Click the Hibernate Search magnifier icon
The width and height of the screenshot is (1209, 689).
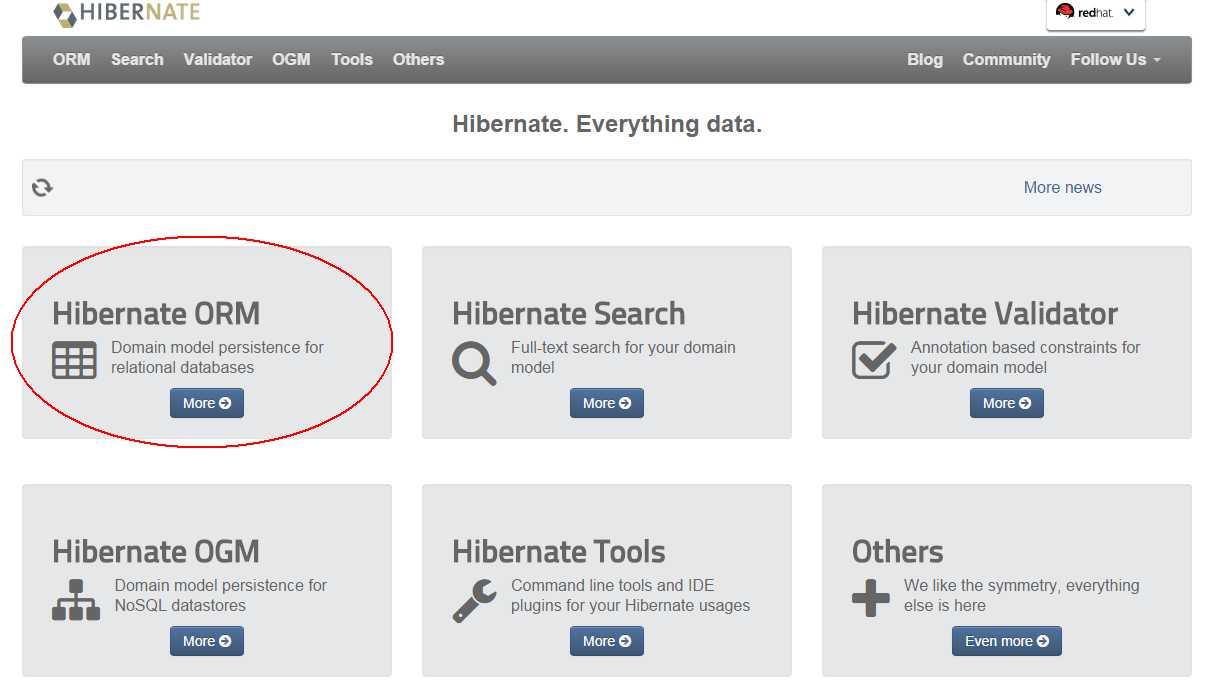tap(474, 363)
